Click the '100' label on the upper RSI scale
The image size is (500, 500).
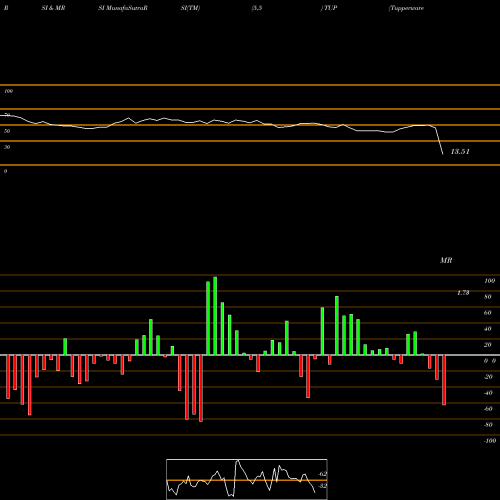point(8,91)
